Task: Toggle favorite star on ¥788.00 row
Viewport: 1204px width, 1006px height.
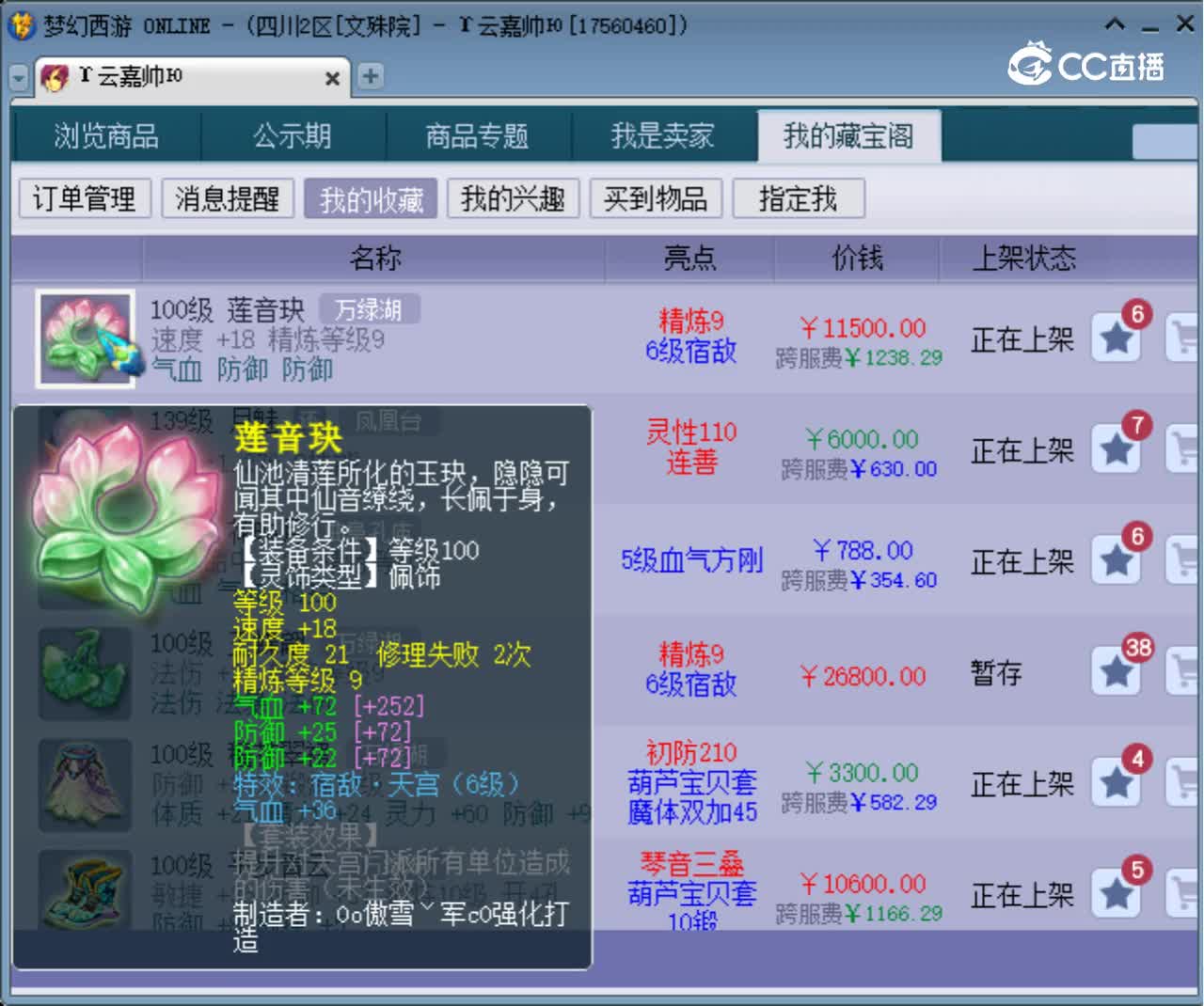Action: click(x=1117, y=560)
